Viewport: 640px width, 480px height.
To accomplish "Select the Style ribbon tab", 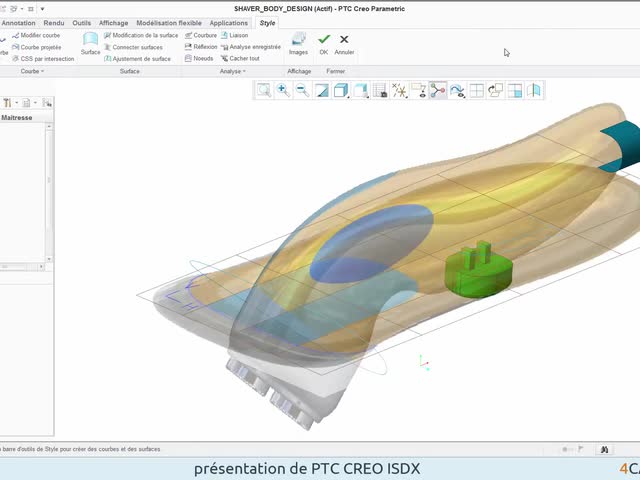I will [267, 23].
